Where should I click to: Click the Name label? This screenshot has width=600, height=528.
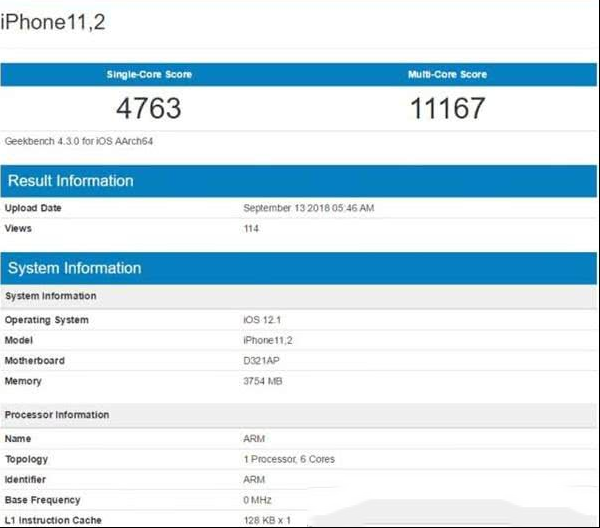[x=18, y=438]
